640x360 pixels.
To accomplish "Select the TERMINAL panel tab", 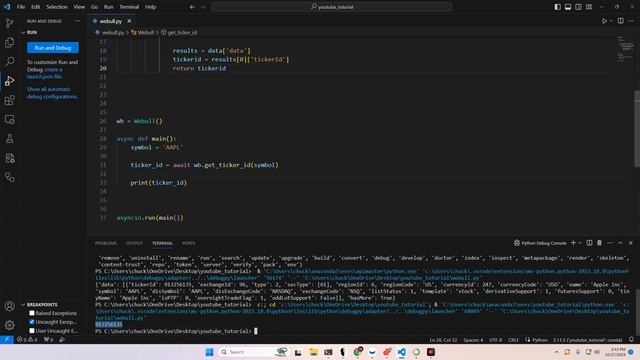I will click(162, 243).
